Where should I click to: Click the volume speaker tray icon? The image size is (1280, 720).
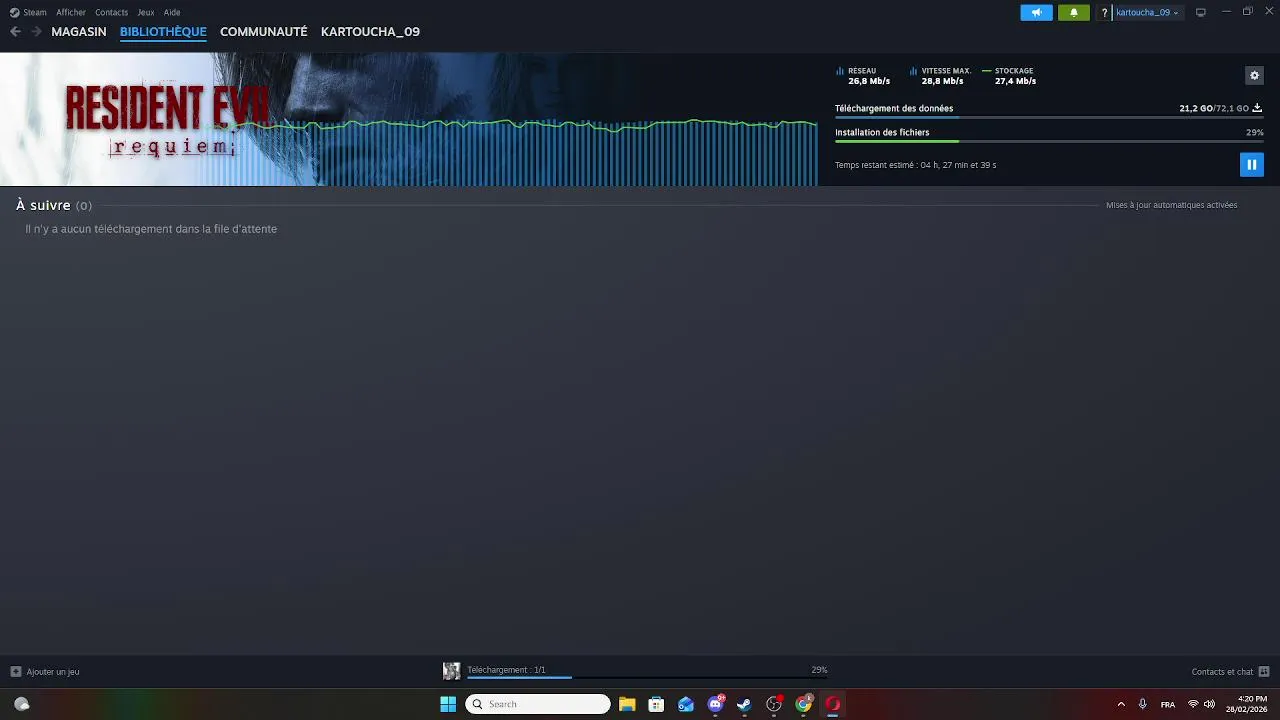point(1209,704)
